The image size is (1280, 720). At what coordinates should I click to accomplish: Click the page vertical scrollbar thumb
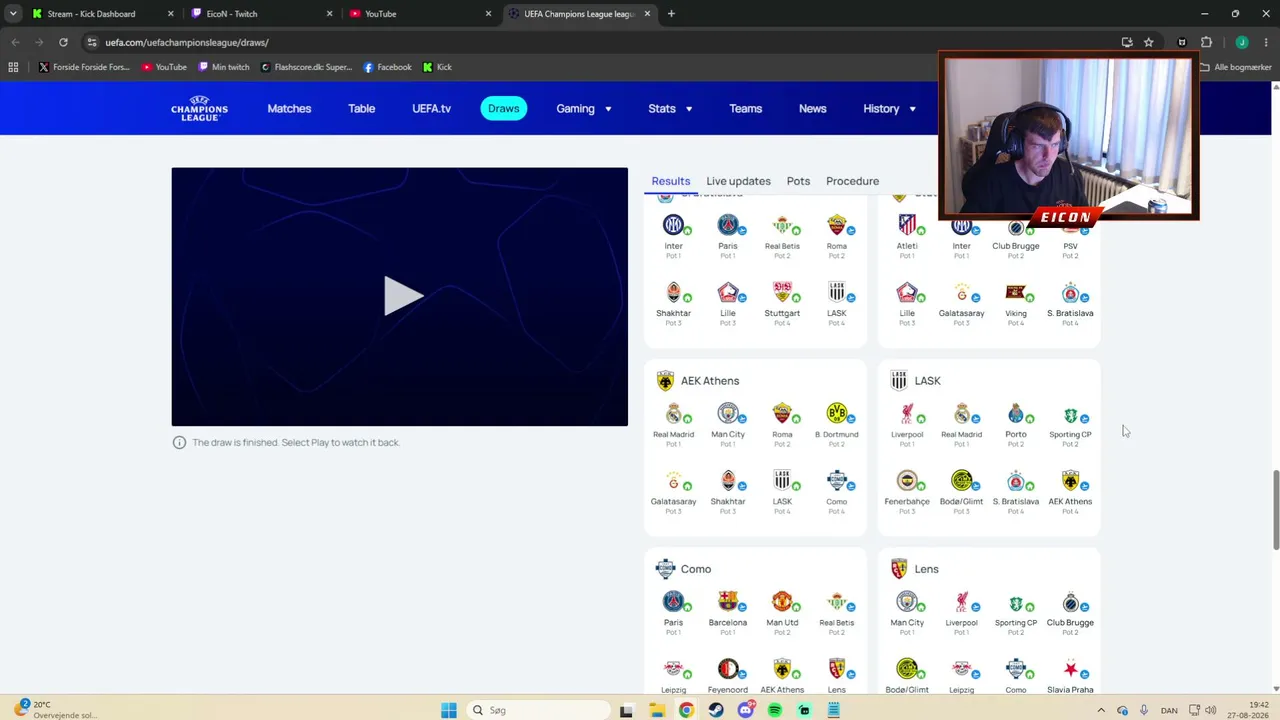(1276, 509)
